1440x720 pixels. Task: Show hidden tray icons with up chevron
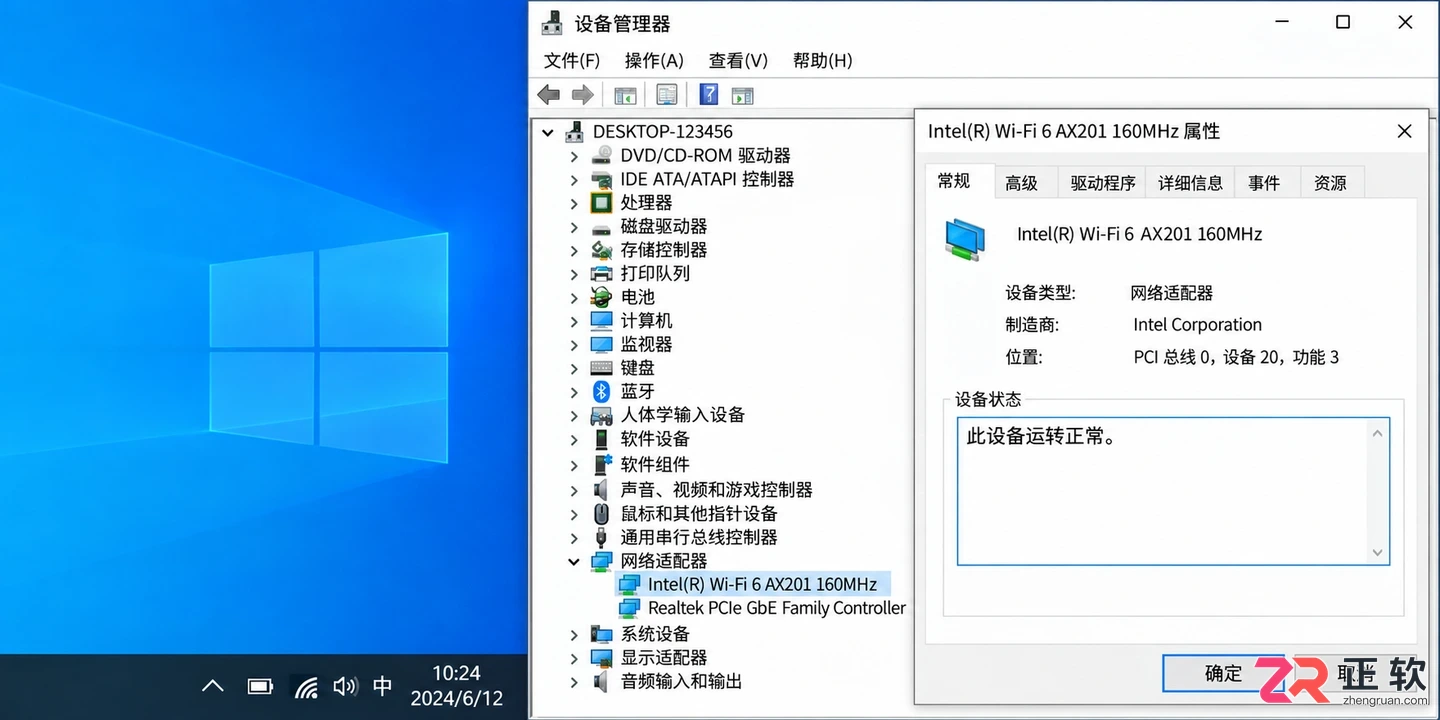point(212,686)
